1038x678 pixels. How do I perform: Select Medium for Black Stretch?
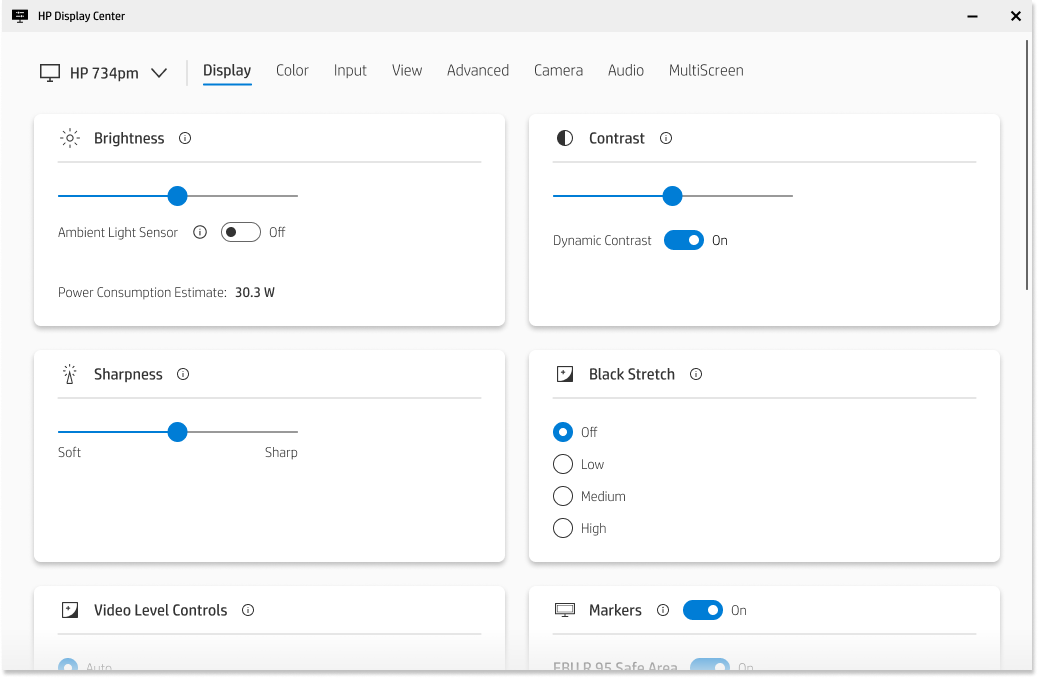pos(563,497)
